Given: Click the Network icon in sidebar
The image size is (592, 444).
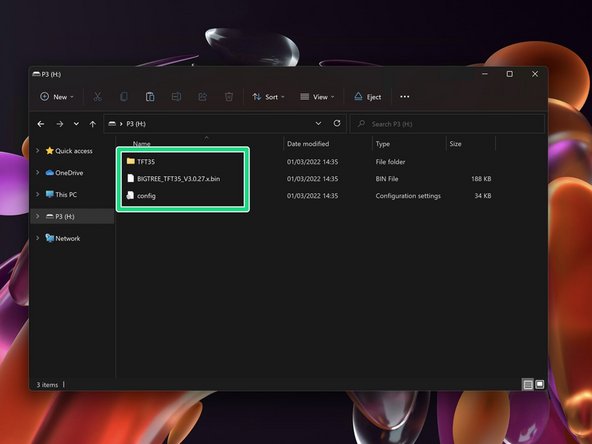Looking at the screenshot, I should 49,238.
